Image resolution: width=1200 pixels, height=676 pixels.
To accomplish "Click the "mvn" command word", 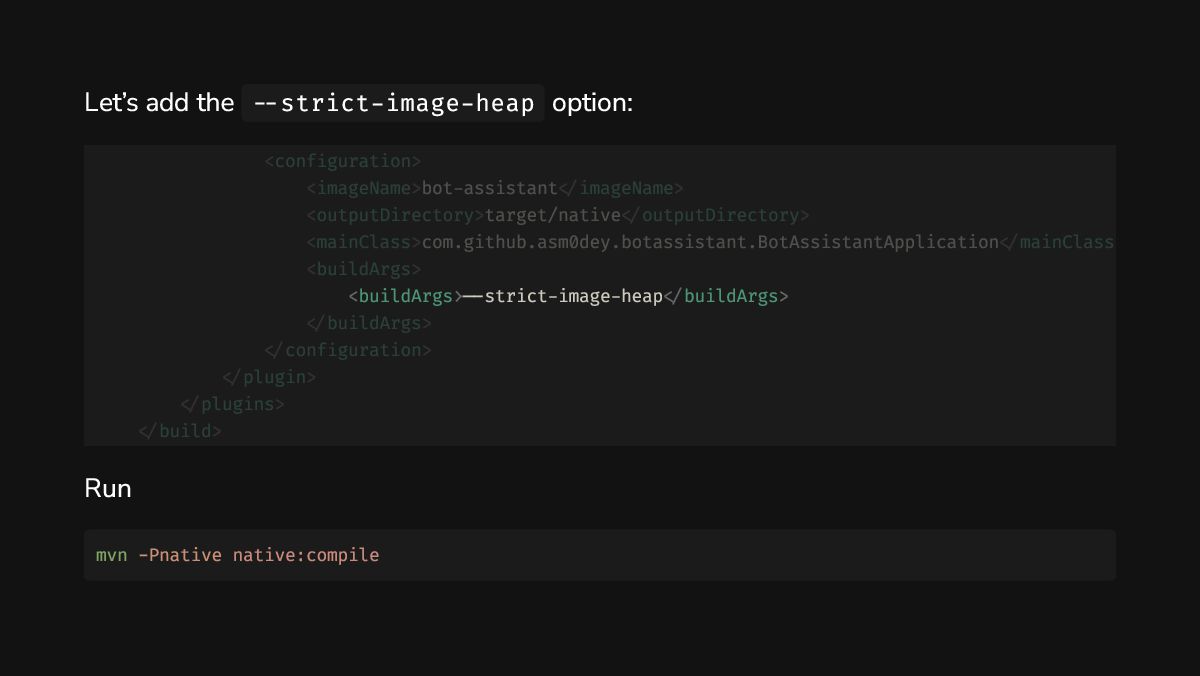I will (x=112, y=555).
